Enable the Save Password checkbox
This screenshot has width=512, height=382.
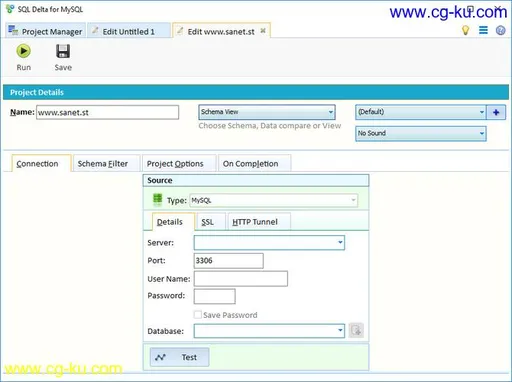click(x=198, y=315)
